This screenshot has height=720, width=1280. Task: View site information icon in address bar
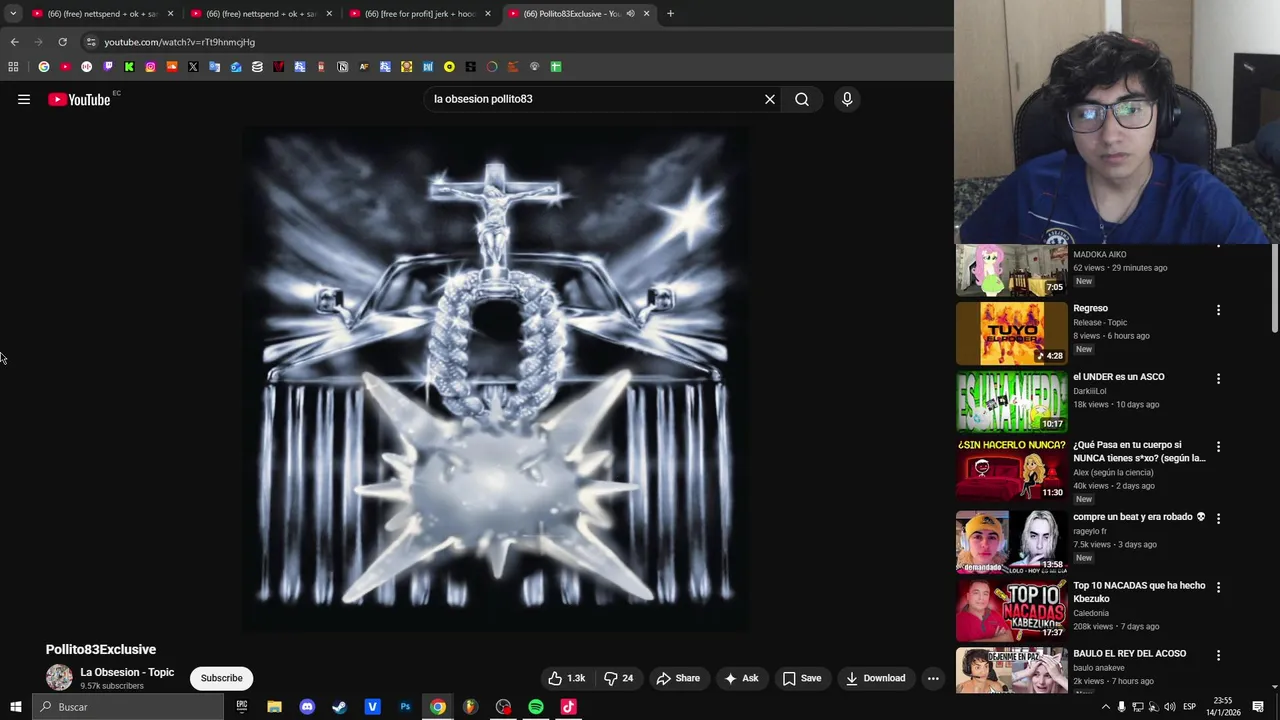[x=91, y=42]
